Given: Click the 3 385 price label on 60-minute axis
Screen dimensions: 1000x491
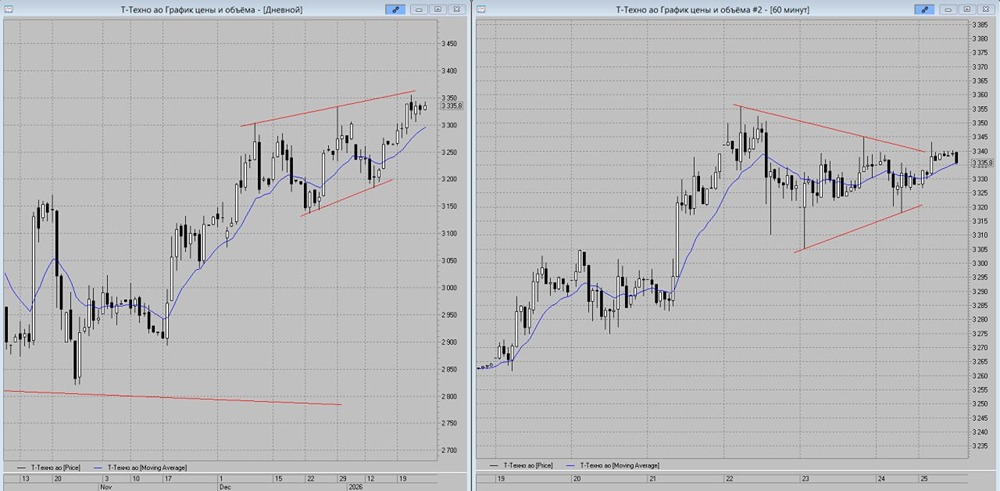Looking at the screenshot, I should pos(979,24).
